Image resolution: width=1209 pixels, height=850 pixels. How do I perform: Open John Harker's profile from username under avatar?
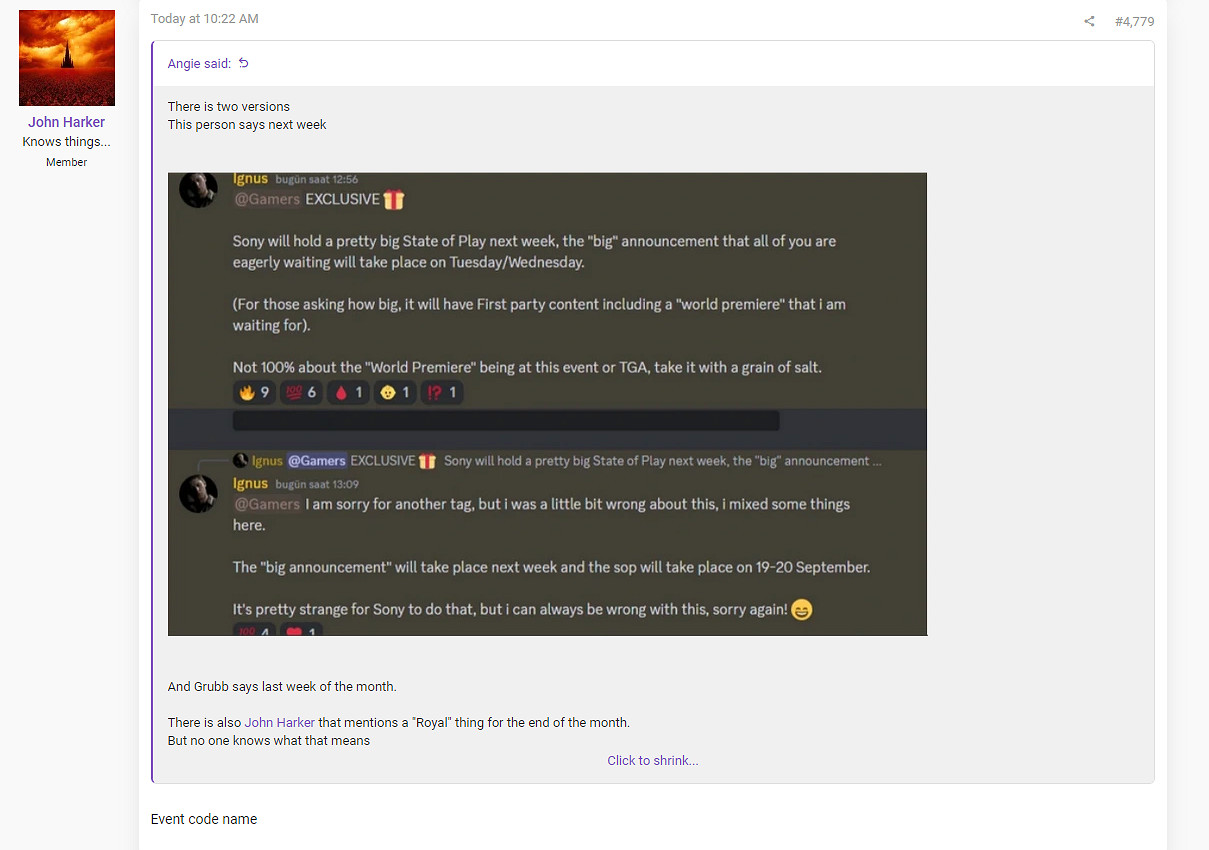pyautogui.click(x=66, y=122)
